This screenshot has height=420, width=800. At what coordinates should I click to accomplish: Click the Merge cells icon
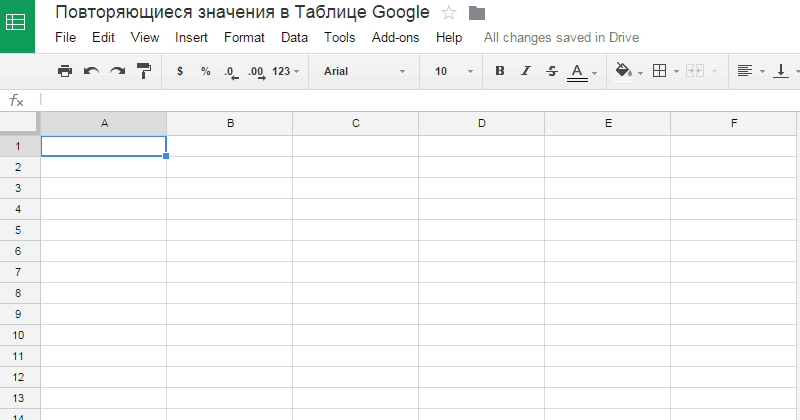695,71
